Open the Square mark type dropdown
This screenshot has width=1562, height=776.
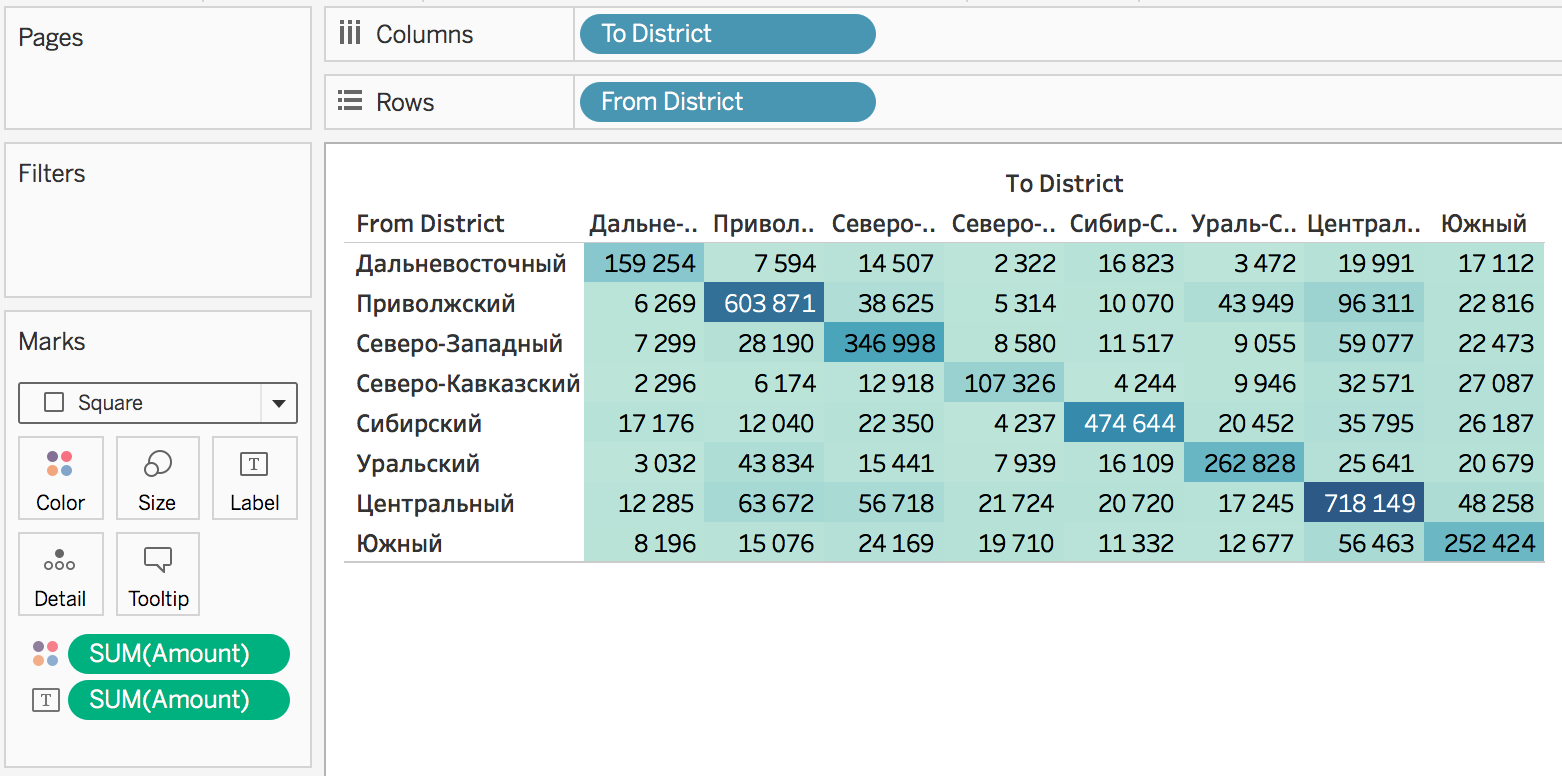[x=278, y=403]
